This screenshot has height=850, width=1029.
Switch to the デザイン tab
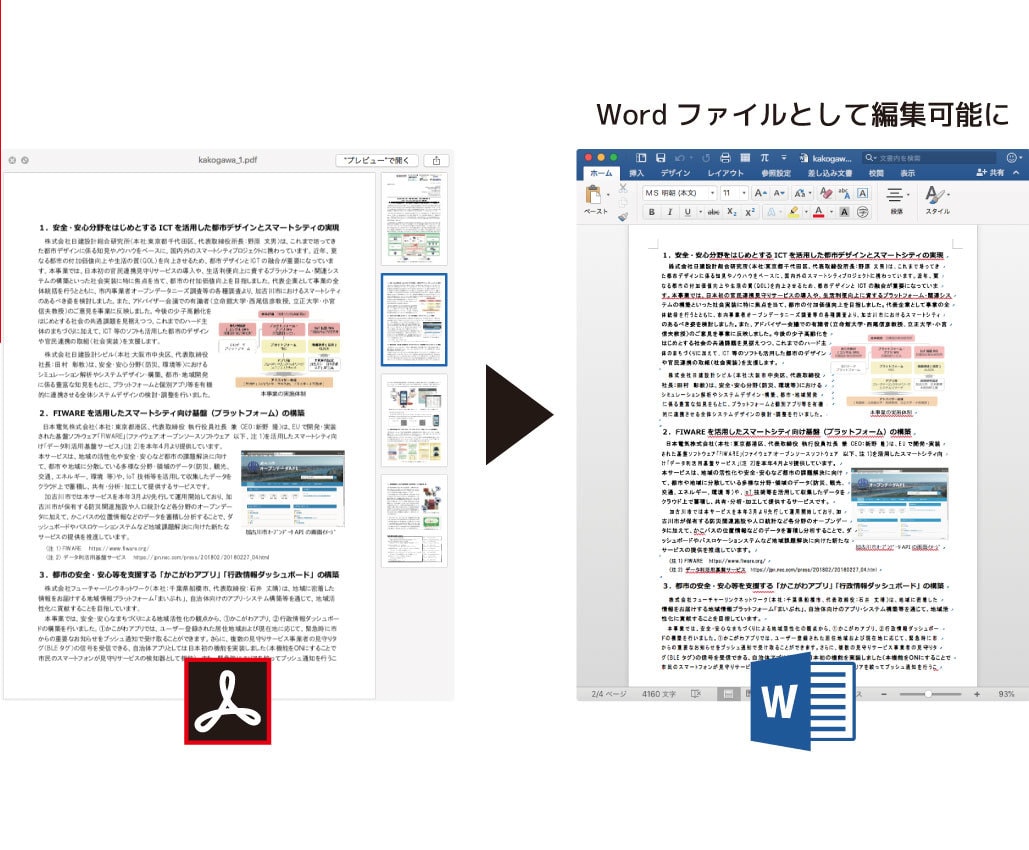[x=675, y=173]
